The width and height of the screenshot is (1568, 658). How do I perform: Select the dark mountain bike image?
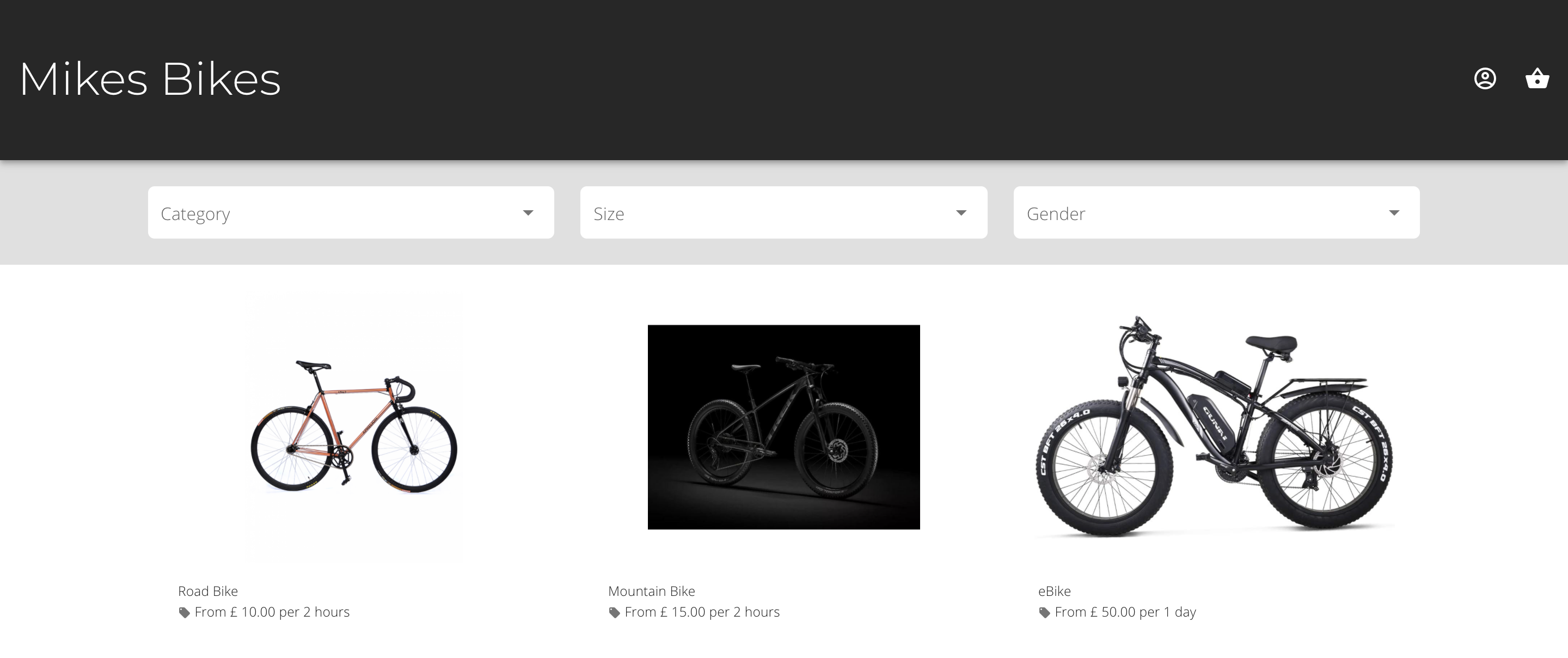783,427
